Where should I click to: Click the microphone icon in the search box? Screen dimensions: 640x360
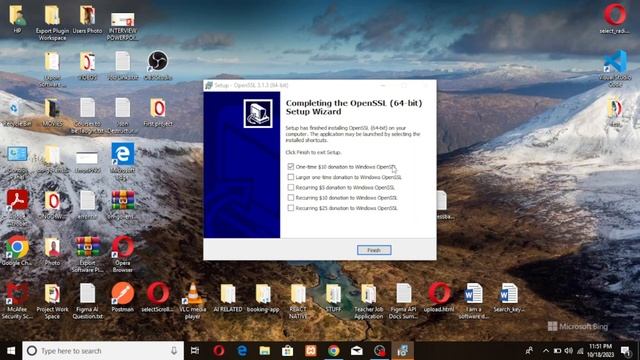(174, 351)
